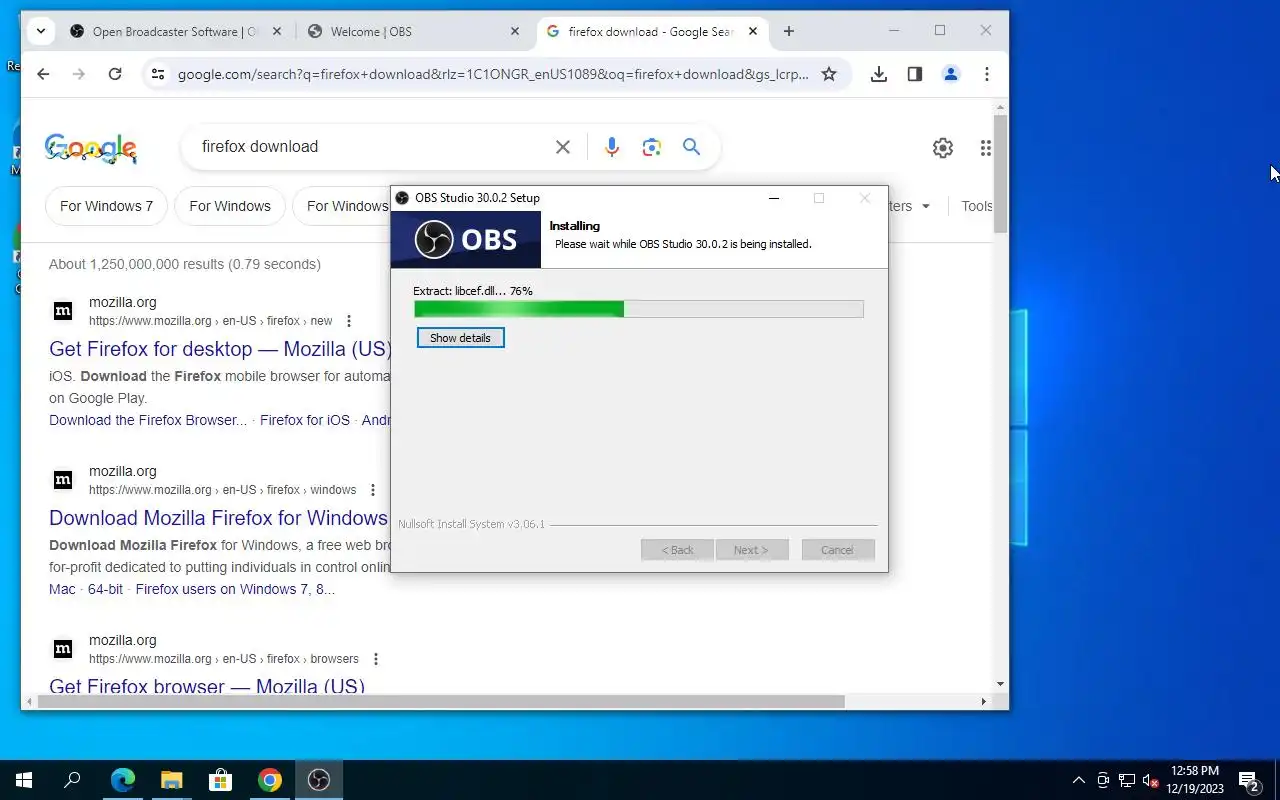The image size is (1280, 800).
Task: Search by image with Google Lens icon
Action: pos(652,147)
